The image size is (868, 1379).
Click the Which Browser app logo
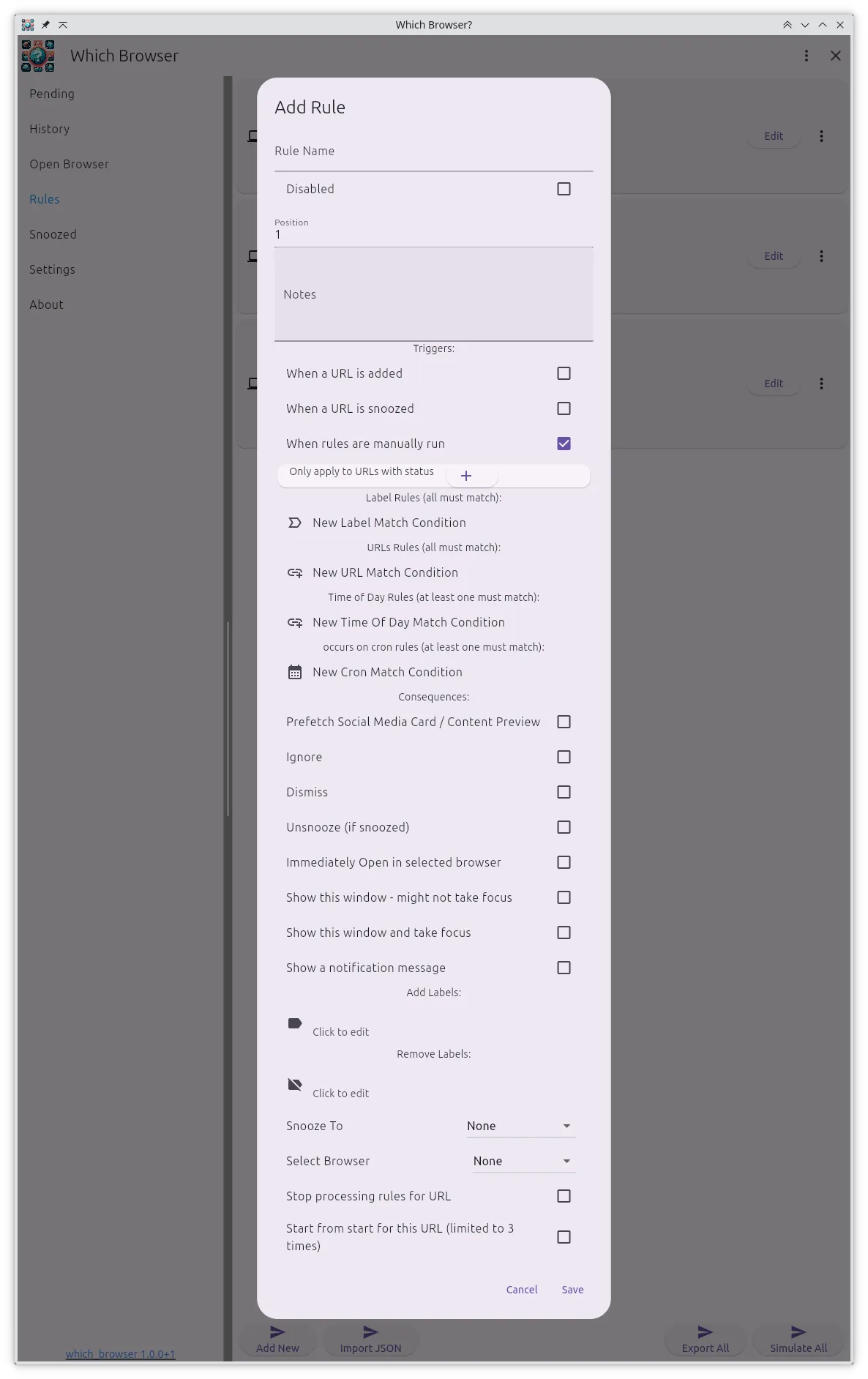coord(38,56)
